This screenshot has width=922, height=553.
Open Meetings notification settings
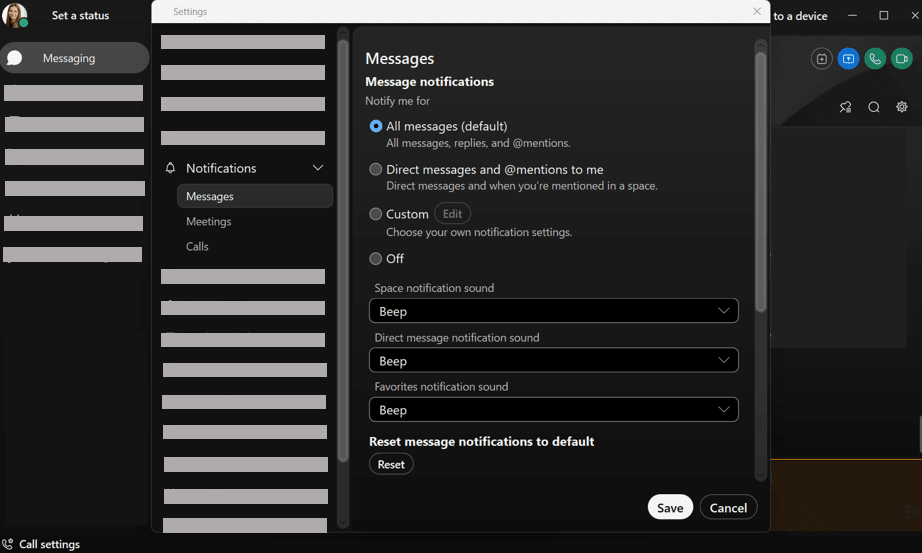[x=209, y=221]
